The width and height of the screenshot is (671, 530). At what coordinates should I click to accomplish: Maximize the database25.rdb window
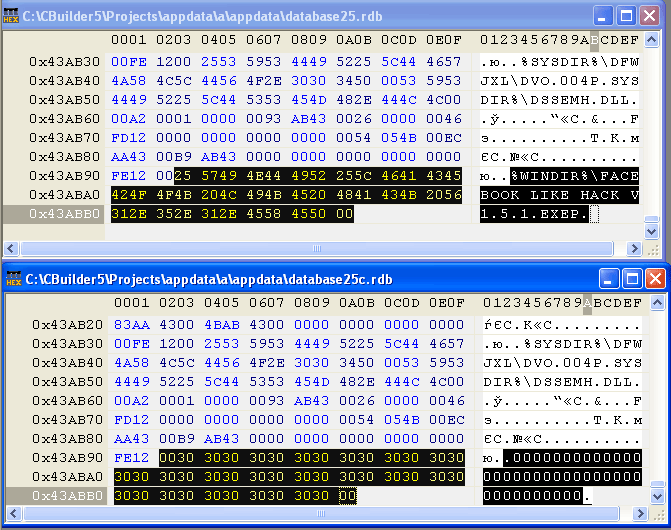pos(627,15)
